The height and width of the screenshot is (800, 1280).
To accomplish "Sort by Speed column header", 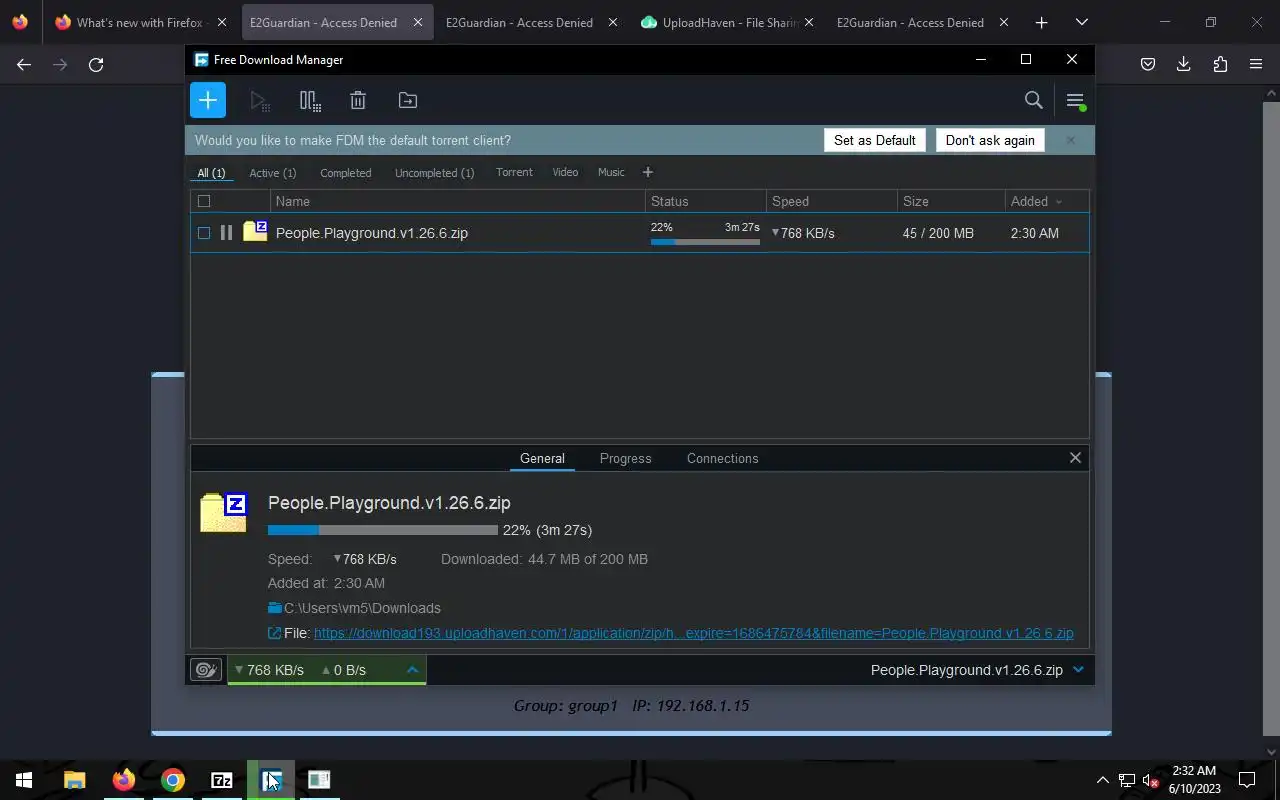I will [831, 201].
